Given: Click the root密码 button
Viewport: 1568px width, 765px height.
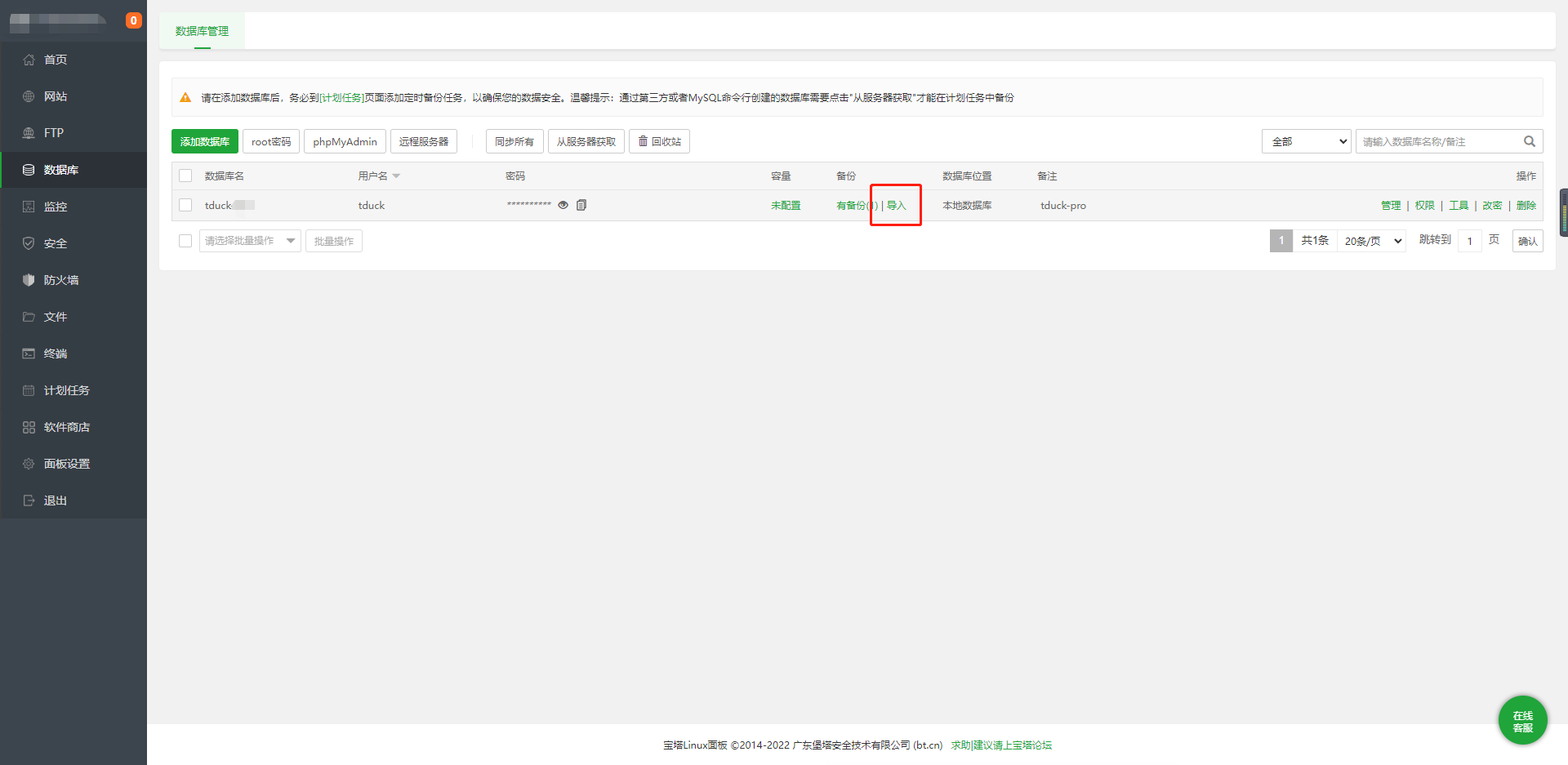Looking at the screenshot, I should [271, 141].
